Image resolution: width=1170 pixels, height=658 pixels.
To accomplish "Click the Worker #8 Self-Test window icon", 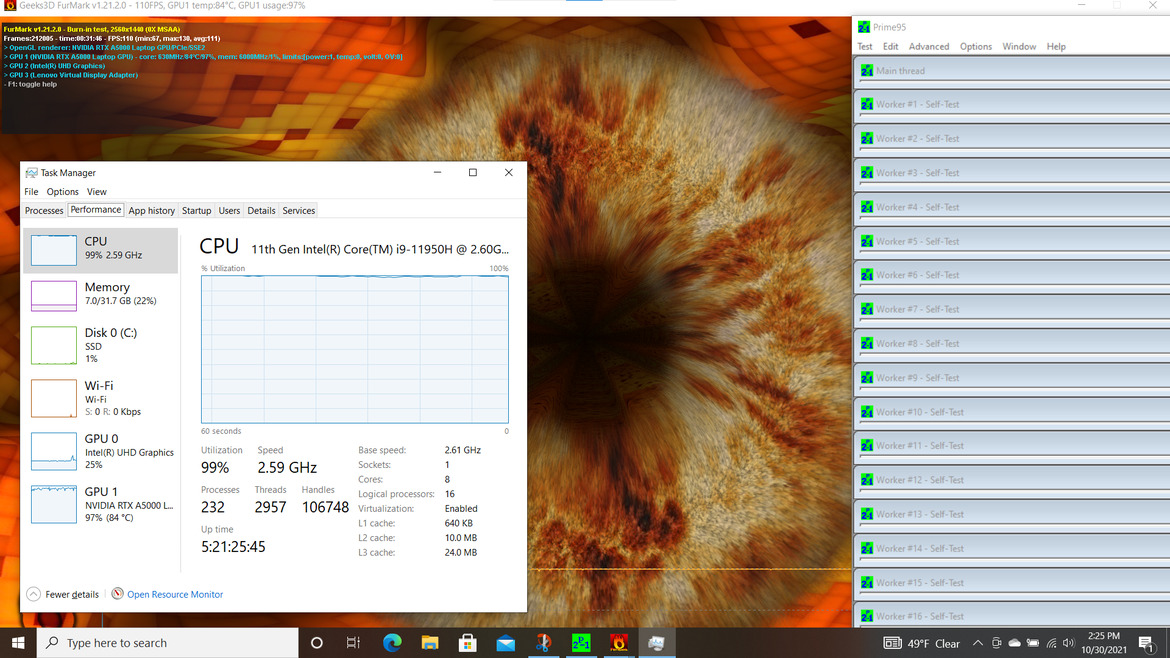I will [x=866, y=344].
